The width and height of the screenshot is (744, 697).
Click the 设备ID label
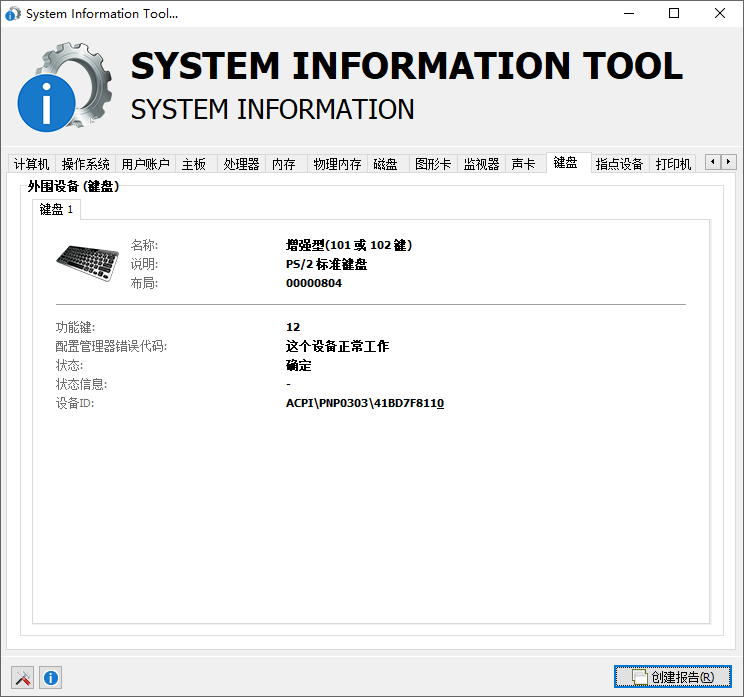(x=75, y=403)
